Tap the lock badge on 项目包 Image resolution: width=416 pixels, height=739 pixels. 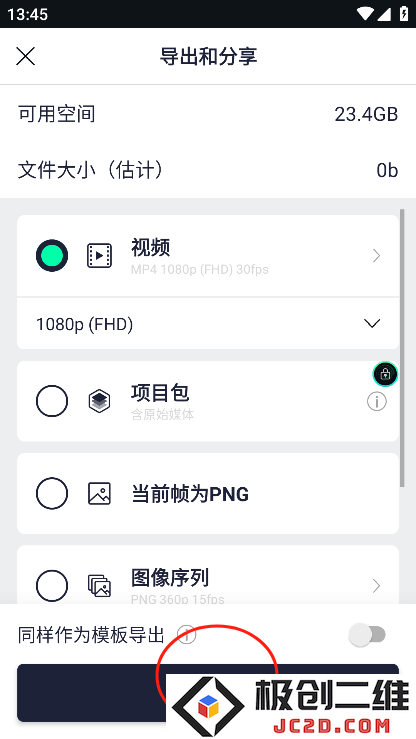click(x=385, y=375)
